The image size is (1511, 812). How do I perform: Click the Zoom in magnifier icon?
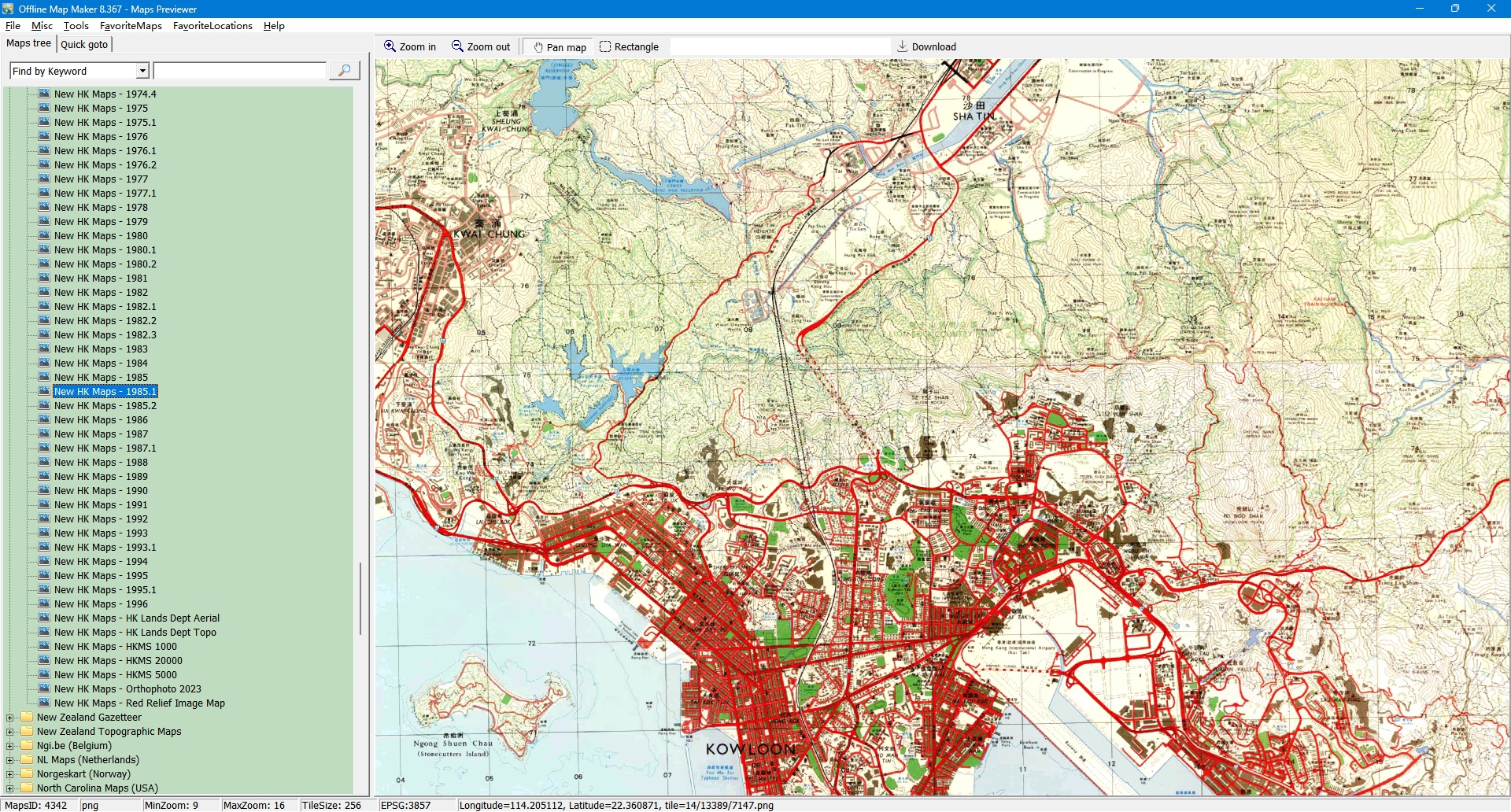point(390,46)
